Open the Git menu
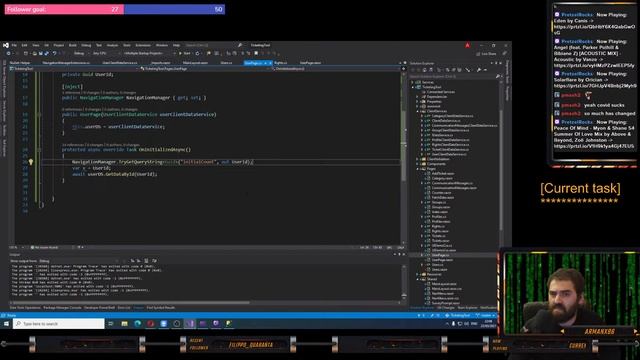The width and height of the screenshot is (640, 360). (47, 45)
